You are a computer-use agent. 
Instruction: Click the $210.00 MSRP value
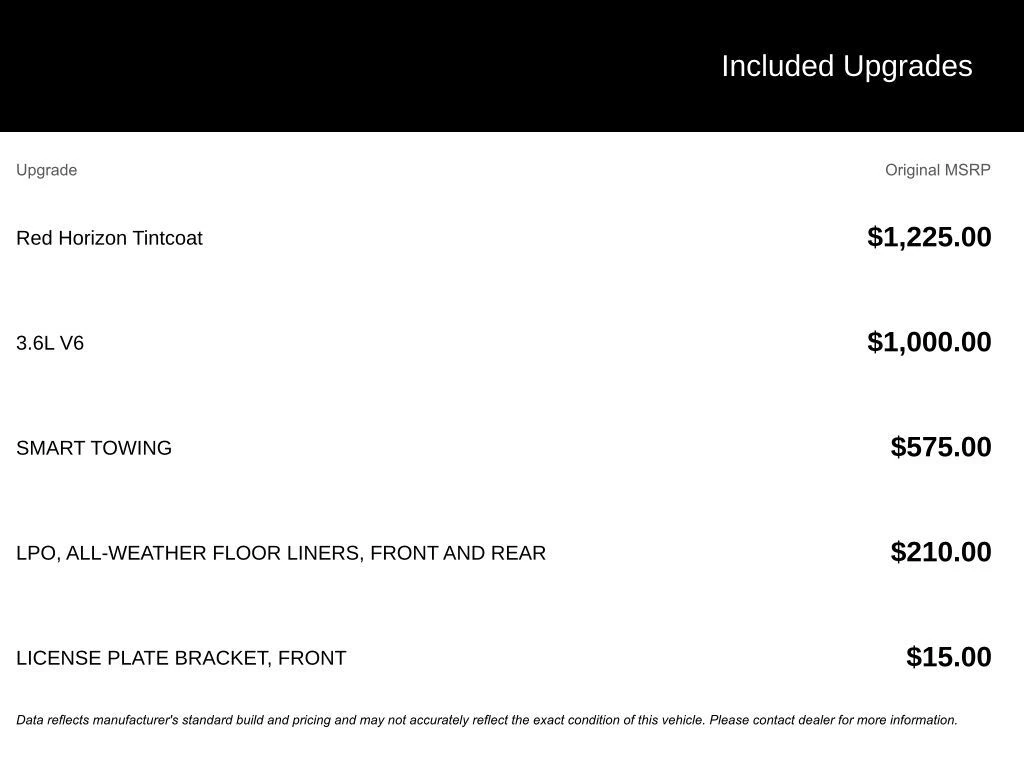(x=941, y=552)
